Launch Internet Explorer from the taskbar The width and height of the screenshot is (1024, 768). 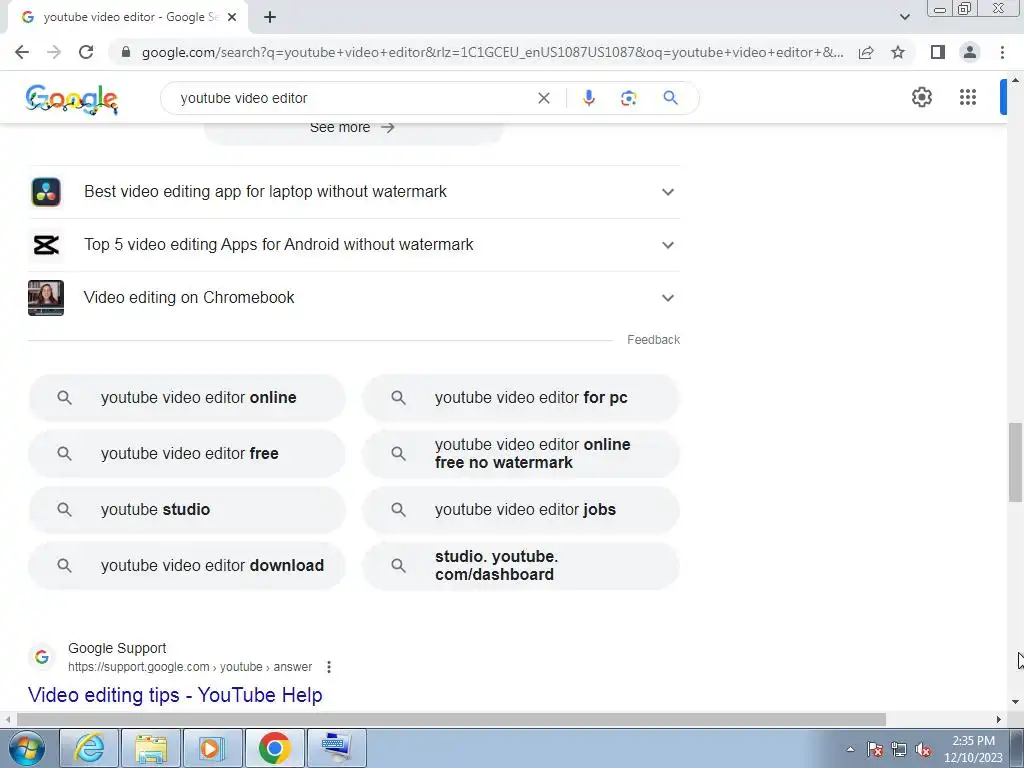89,748
